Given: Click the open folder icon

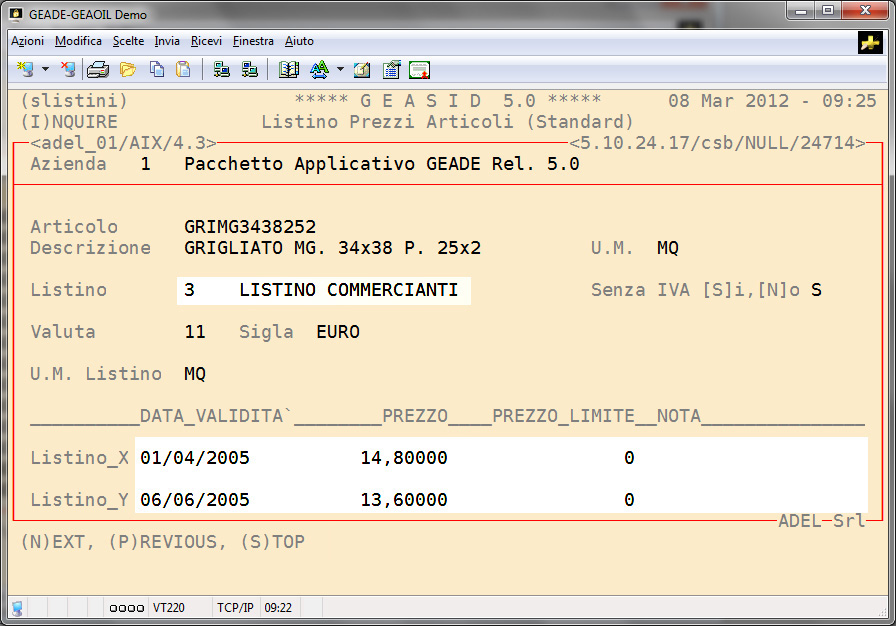Looking at the screenshot, I should (127, 69).
